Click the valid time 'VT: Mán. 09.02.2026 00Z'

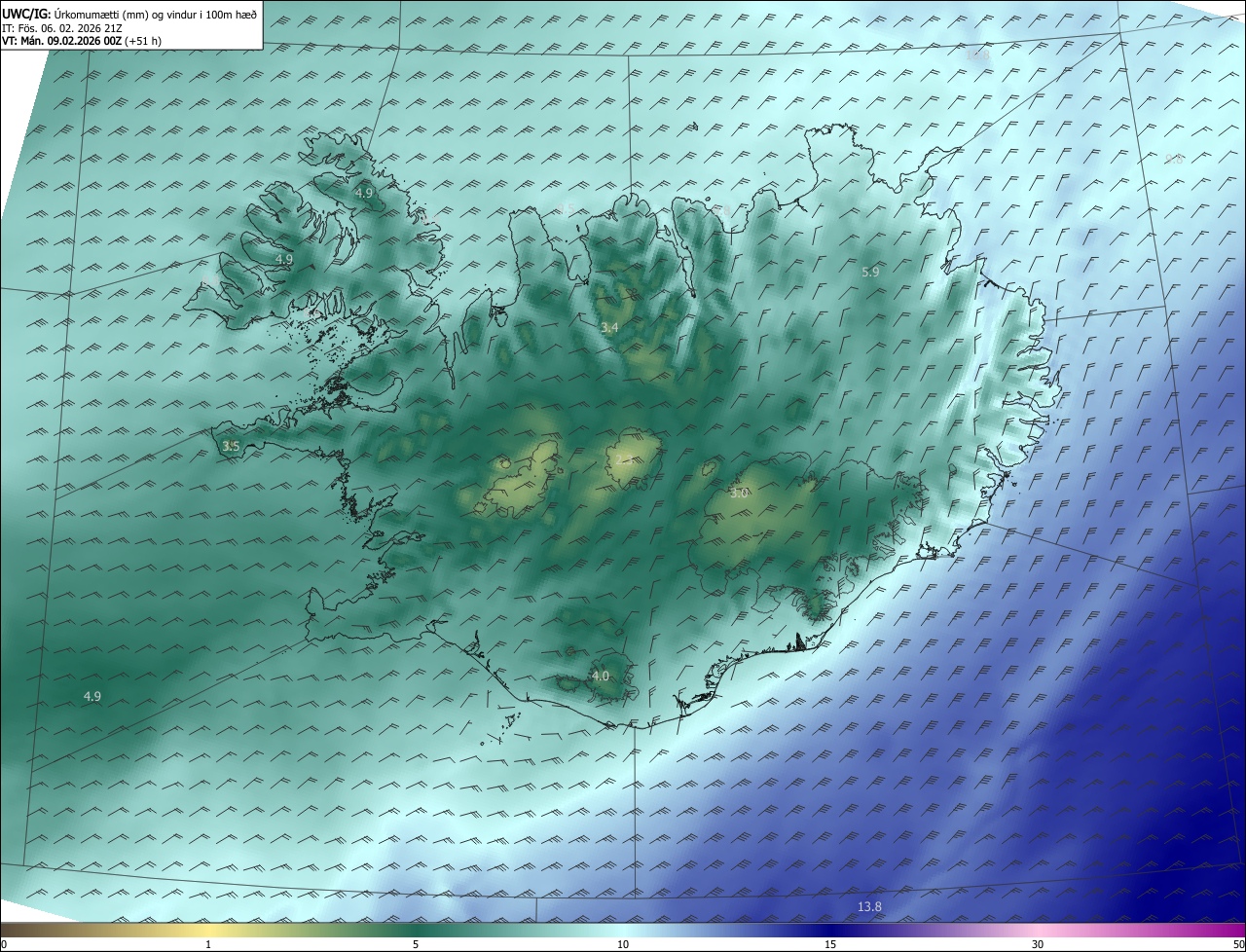point(61,41)
